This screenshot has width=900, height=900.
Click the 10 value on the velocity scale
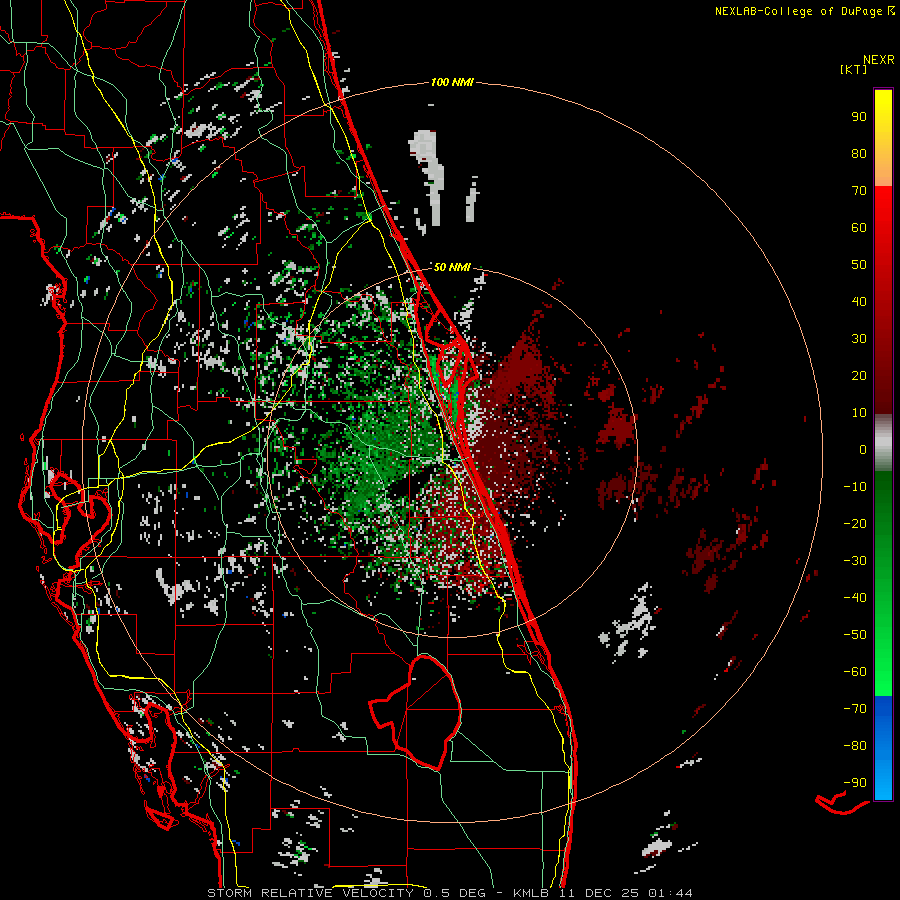pos(859,413)
